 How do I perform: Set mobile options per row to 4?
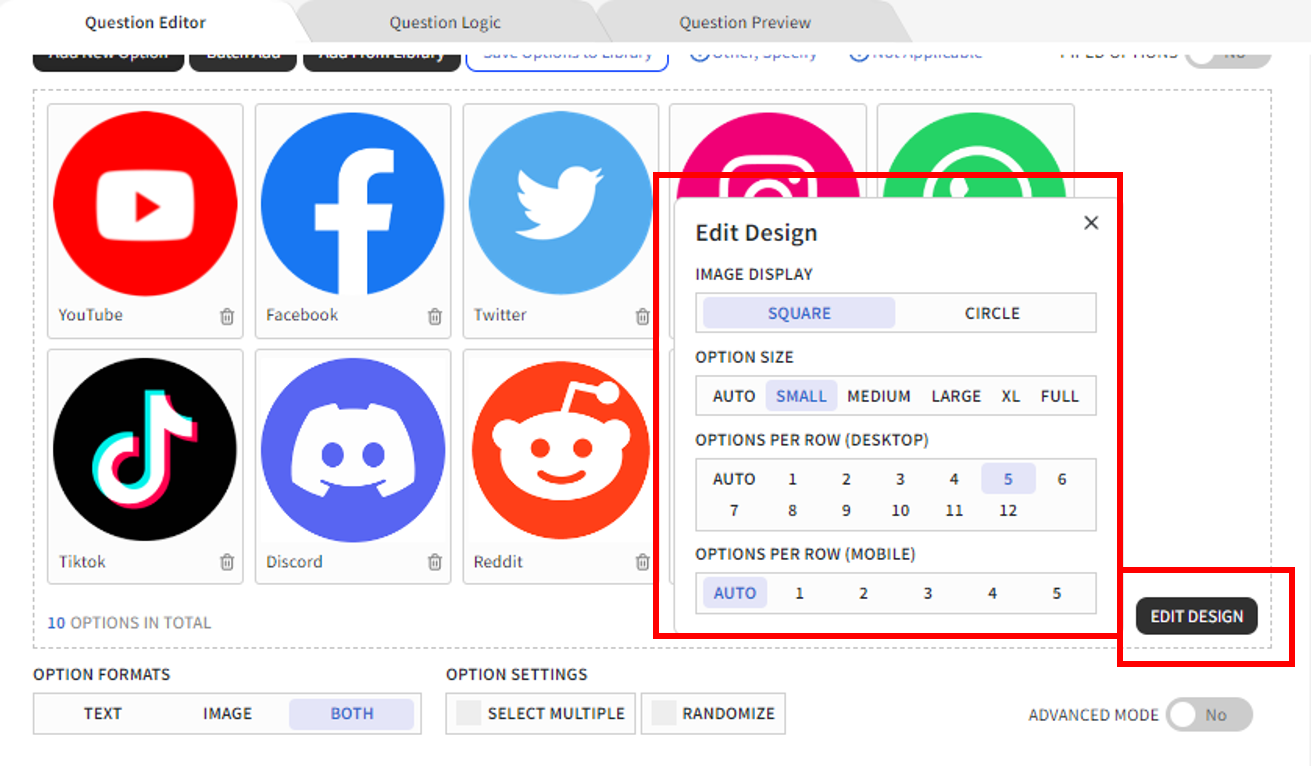[992, 593]
